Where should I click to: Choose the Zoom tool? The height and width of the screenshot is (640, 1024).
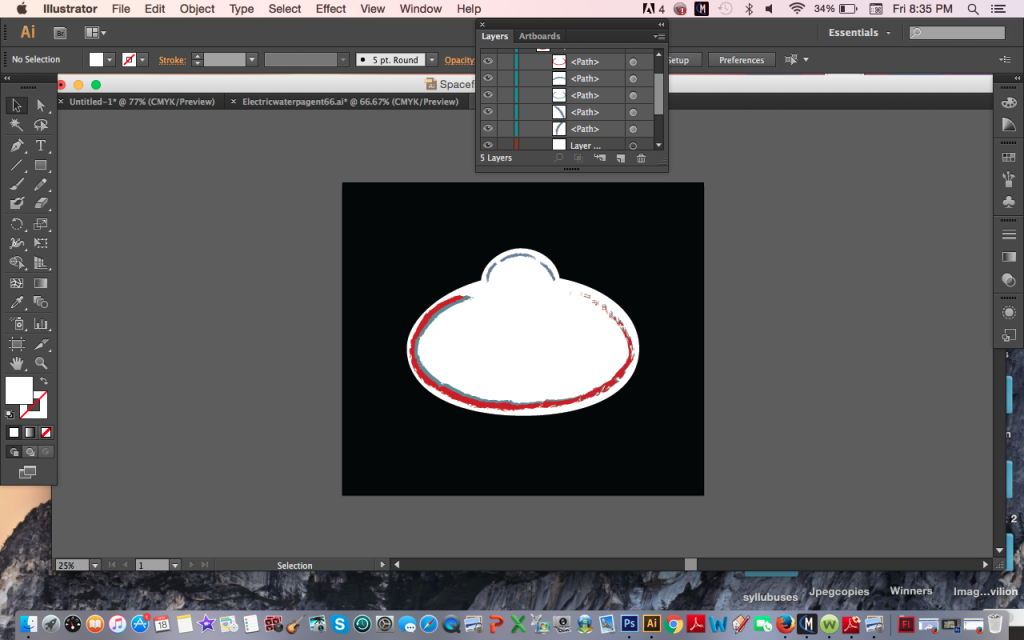point(41,363)
